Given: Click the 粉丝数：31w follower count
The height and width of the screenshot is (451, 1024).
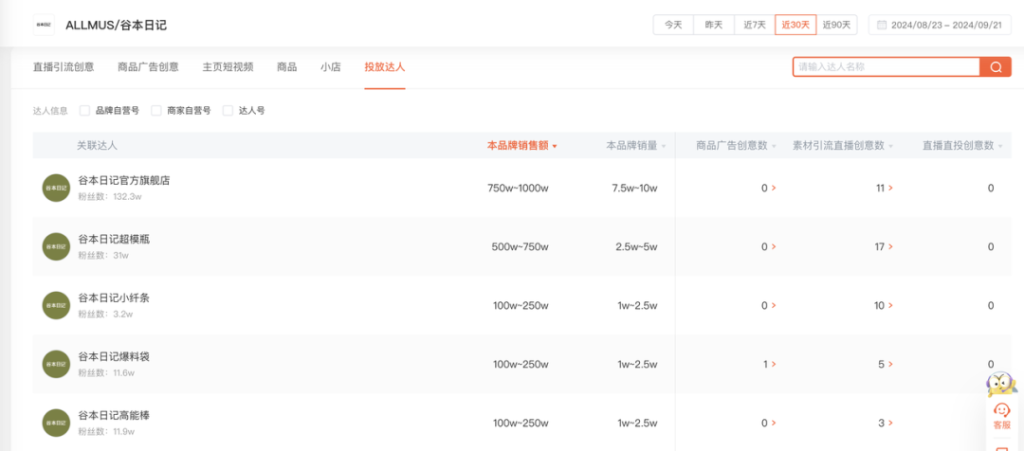Looking at the screenshot, I should point(103,255).
